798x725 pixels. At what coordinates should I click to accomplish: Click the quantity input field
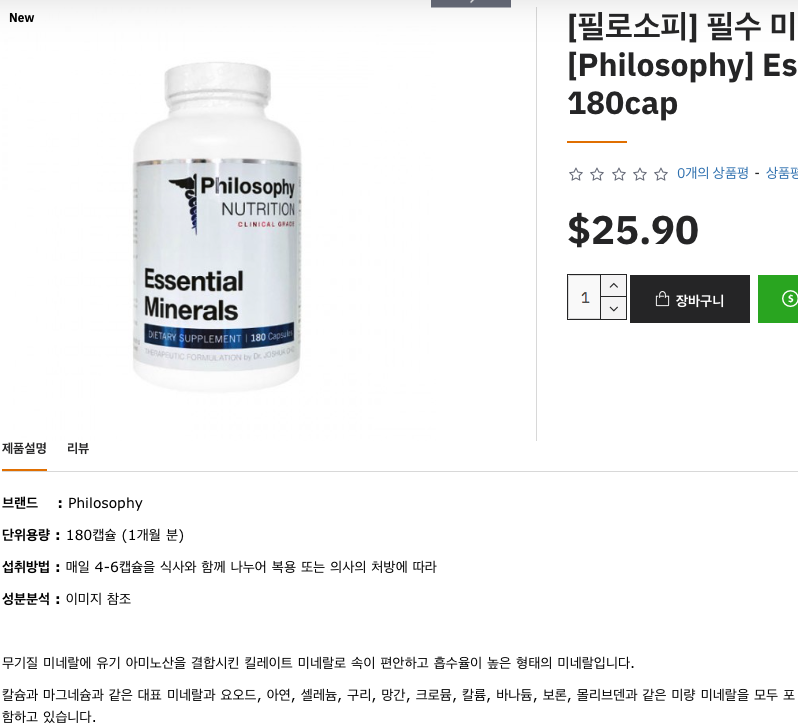[584, 297]
